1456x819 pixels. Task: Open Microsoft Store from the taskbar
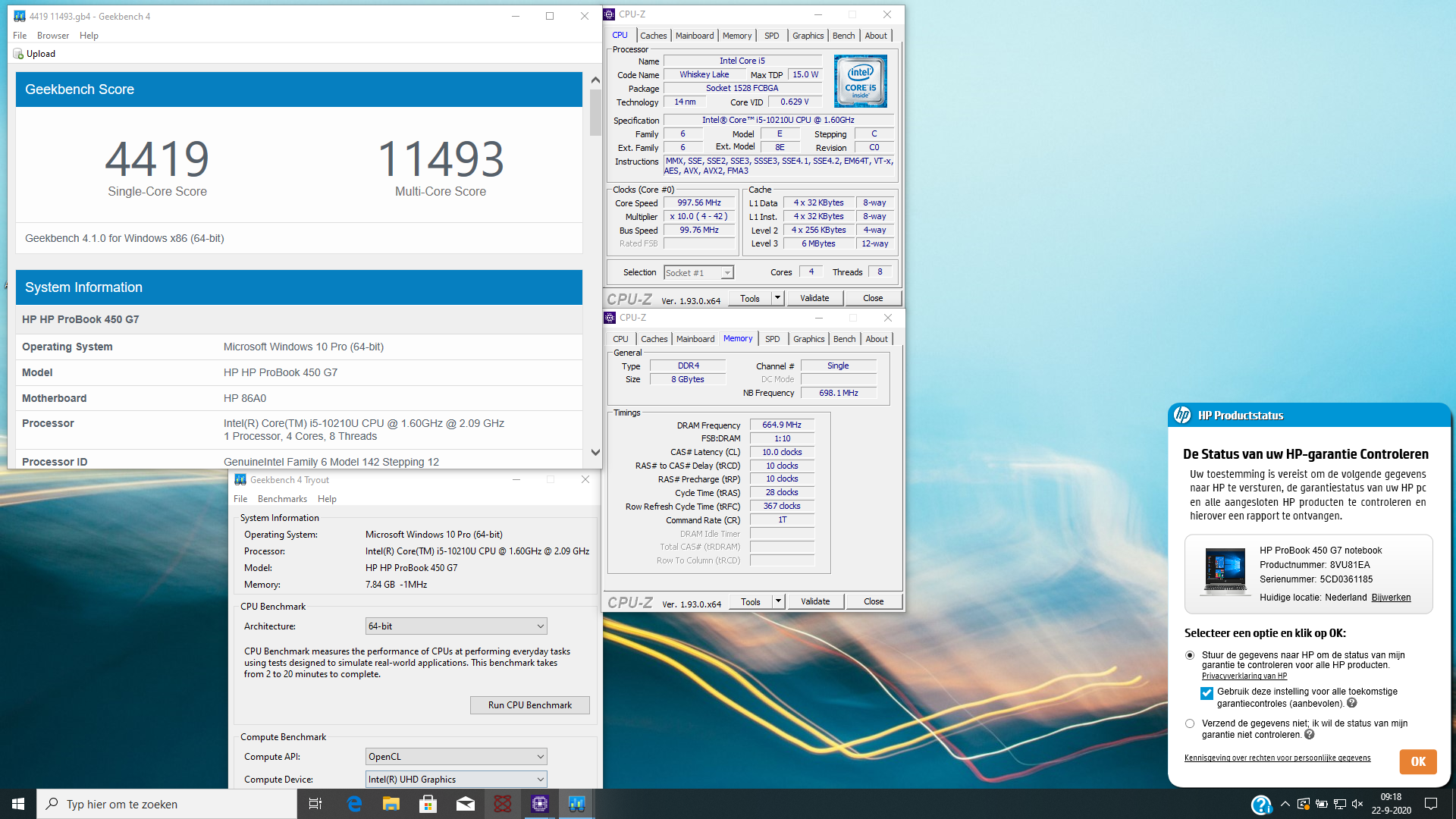(x=428, y=804)
